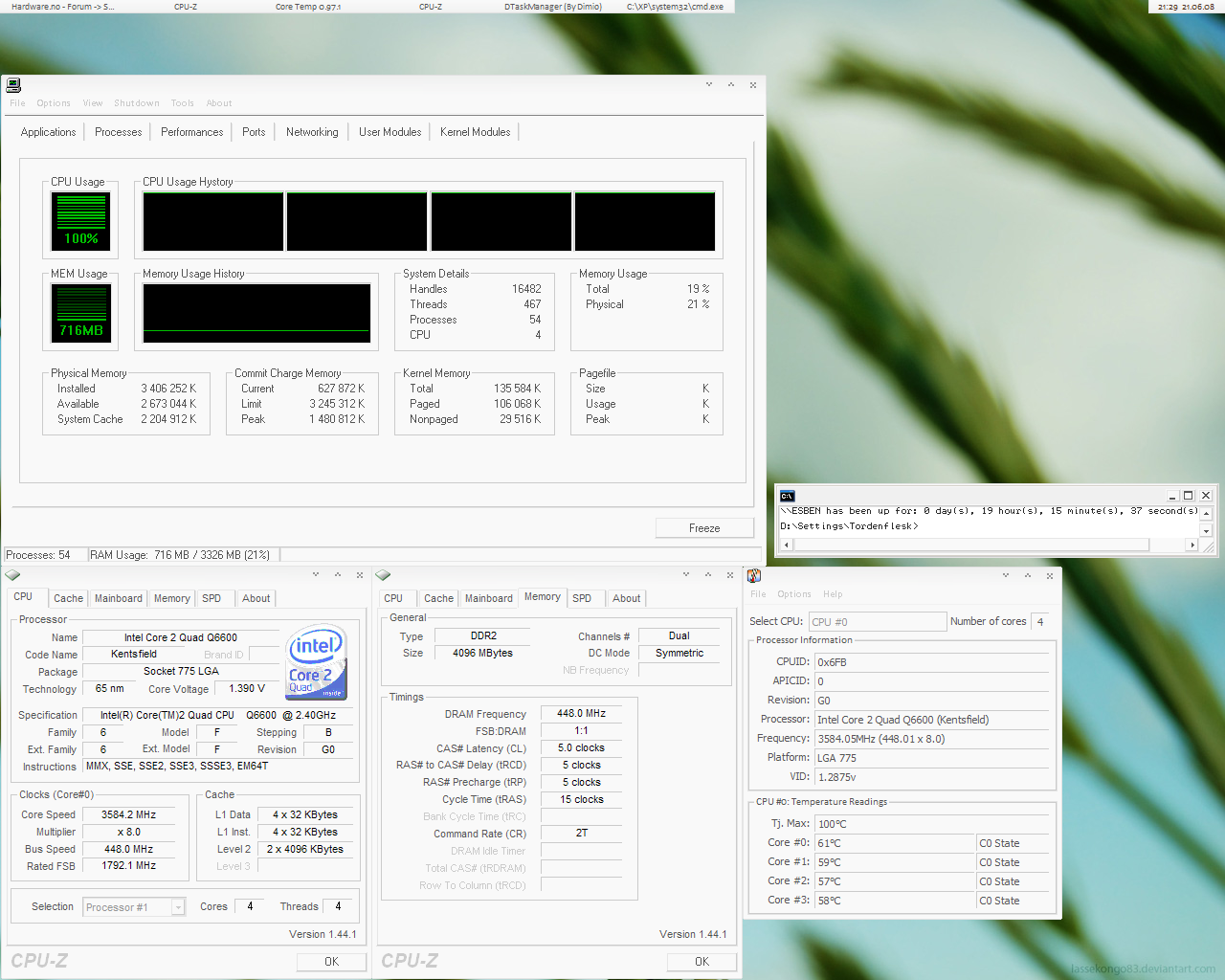
Task: Click Core #0 temperature 61°C value
Action: click(x=894, y=843)
